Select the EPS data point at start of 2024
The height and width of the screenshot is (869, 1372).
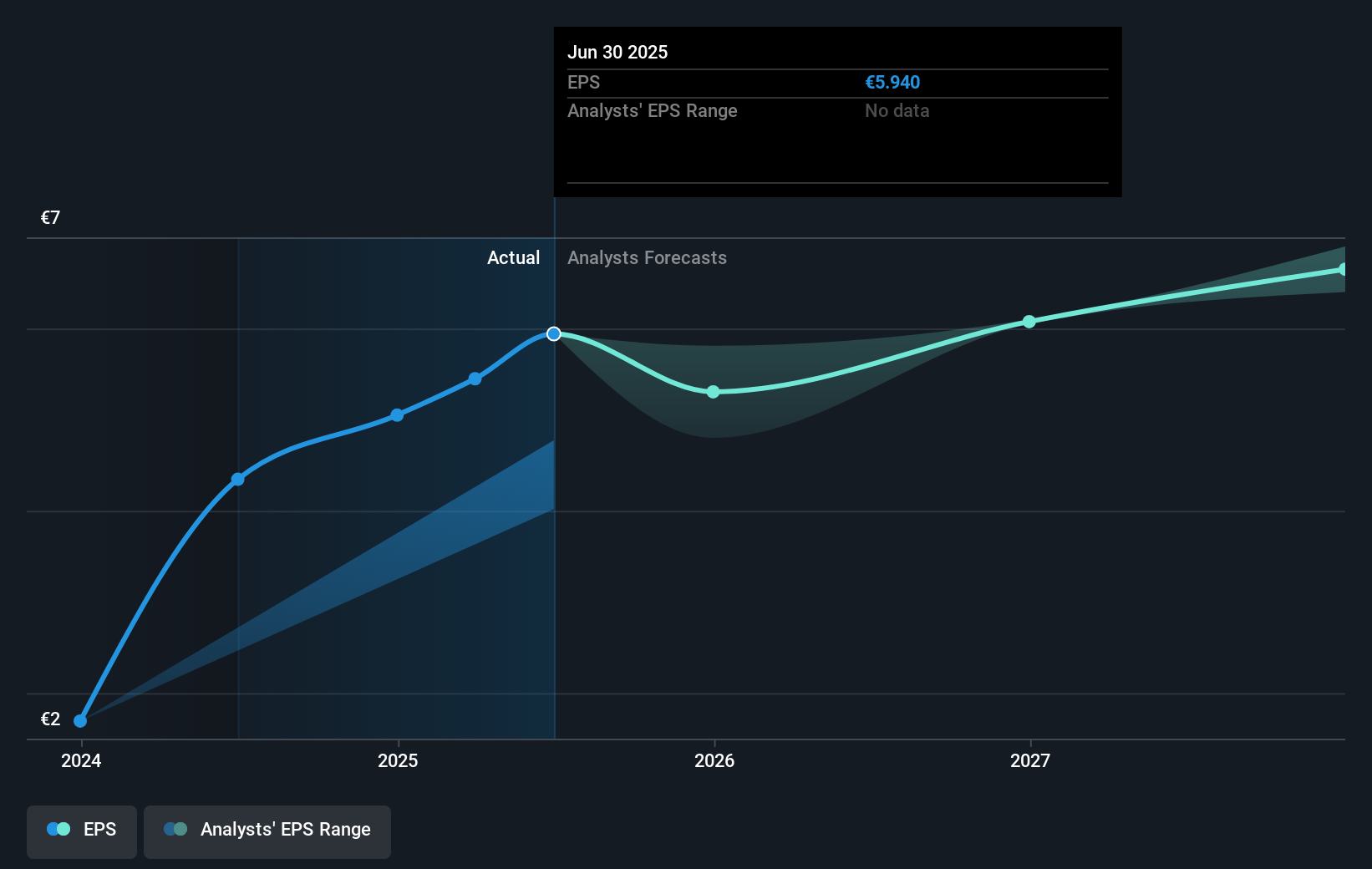pyautogui.click(x=80, y=720)
